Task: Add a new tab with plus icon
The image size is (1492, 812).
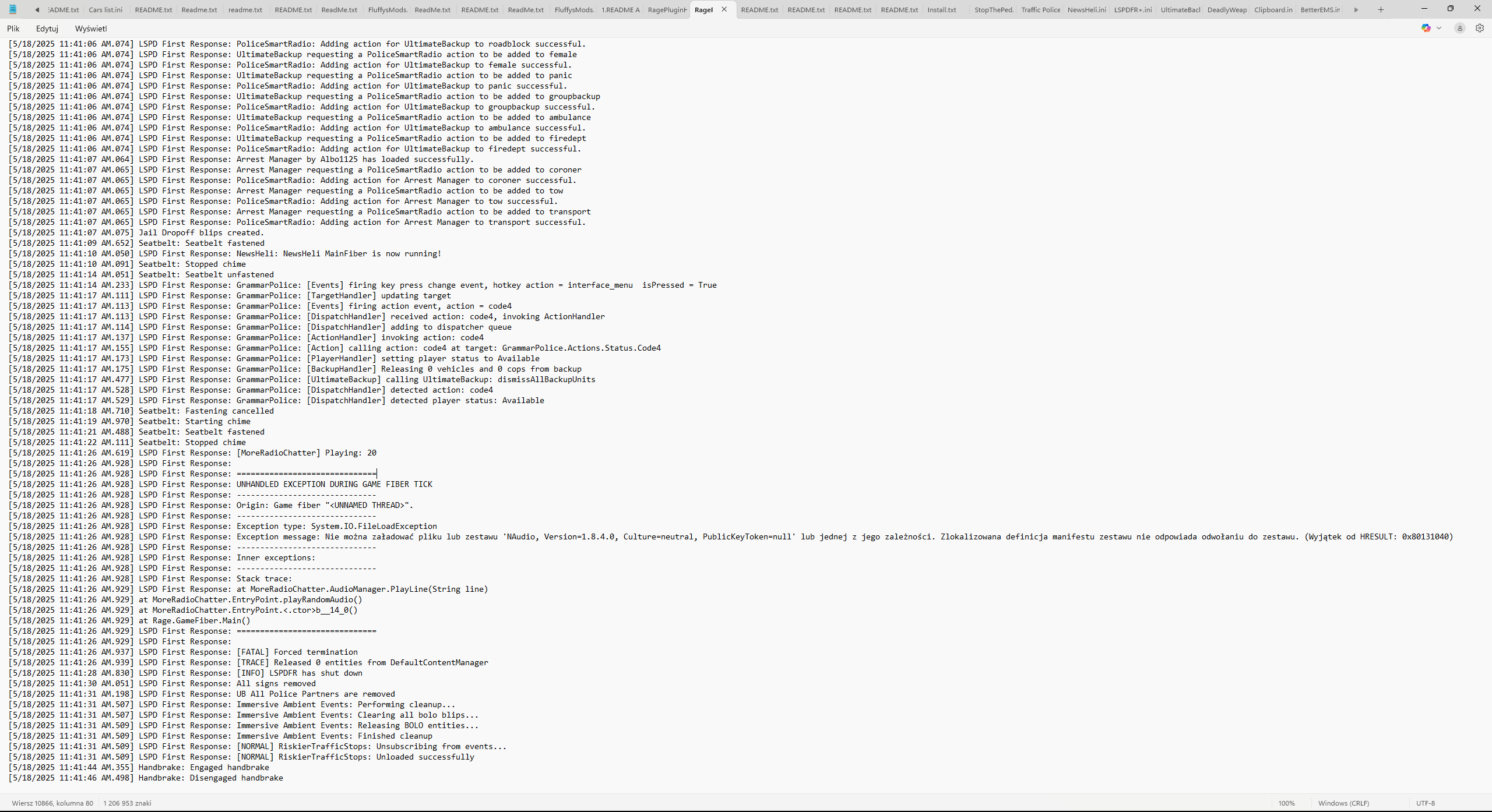Action: [x=1381, y=9]
